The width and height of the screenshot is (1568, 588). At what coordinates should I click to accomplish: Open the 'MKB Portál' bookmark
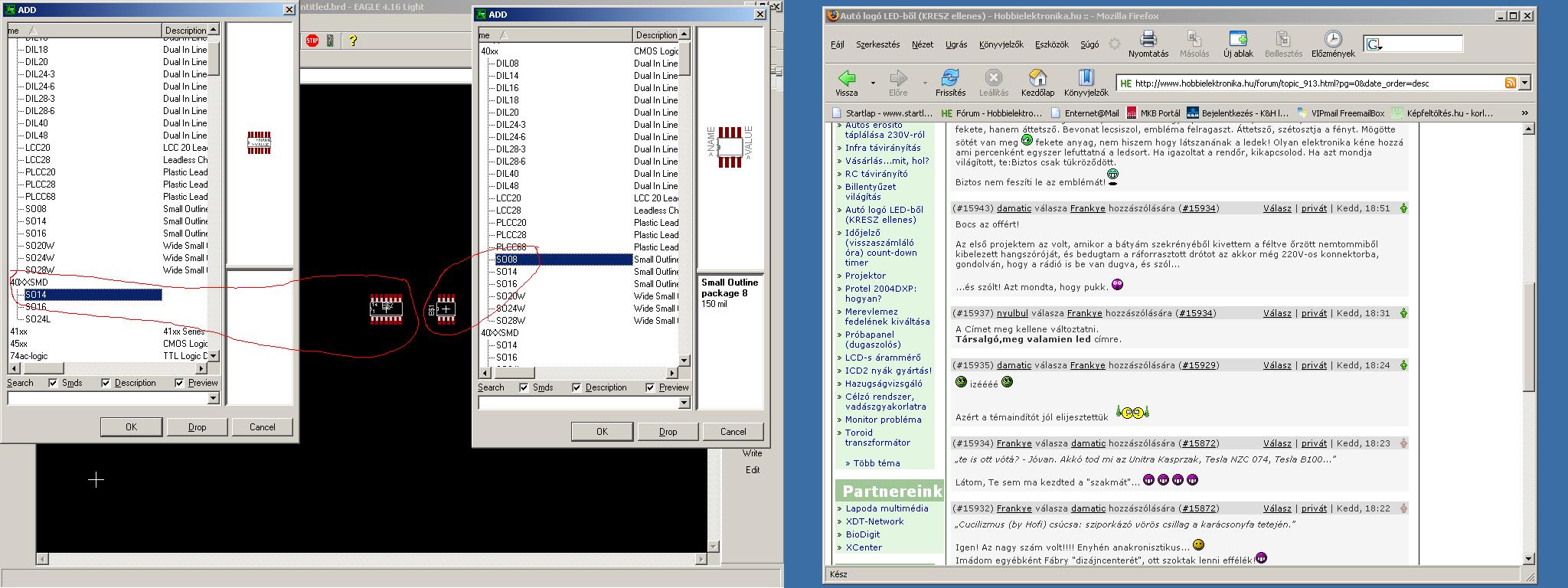coord(1154,113)
